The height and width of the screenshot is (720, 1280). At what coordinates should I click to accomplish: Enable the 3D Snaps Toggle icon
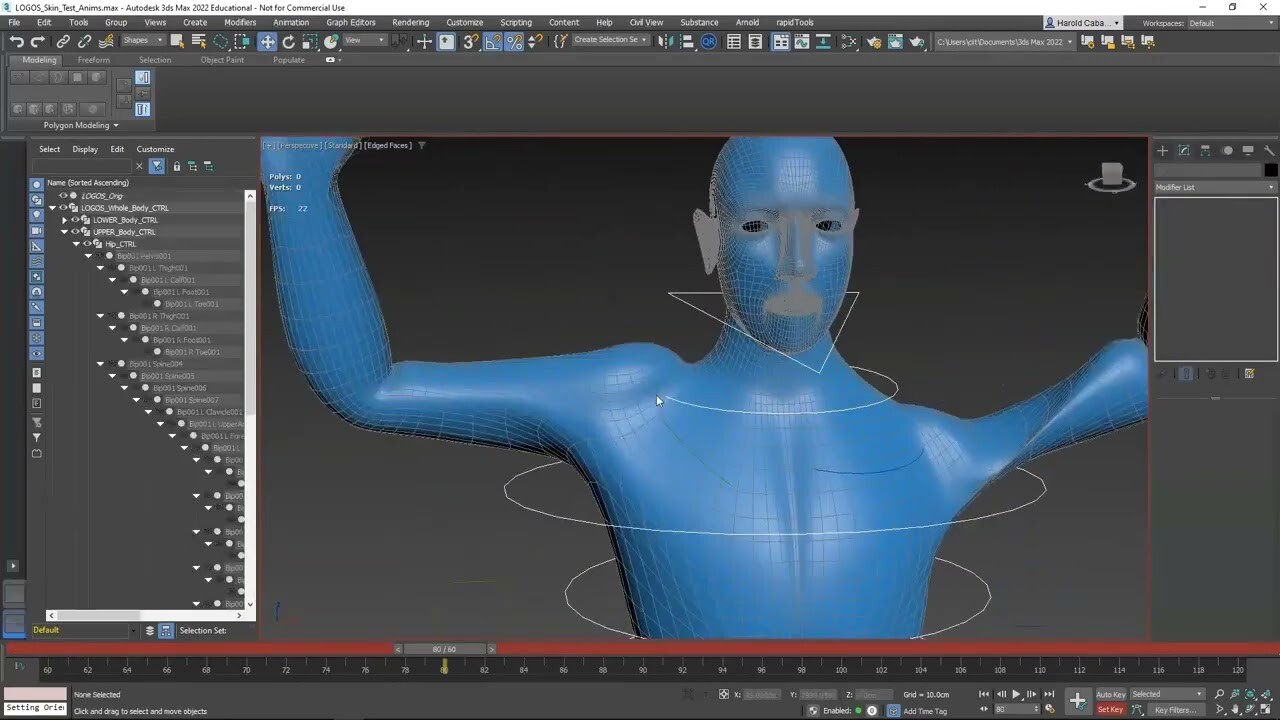[x=468, y=41]
